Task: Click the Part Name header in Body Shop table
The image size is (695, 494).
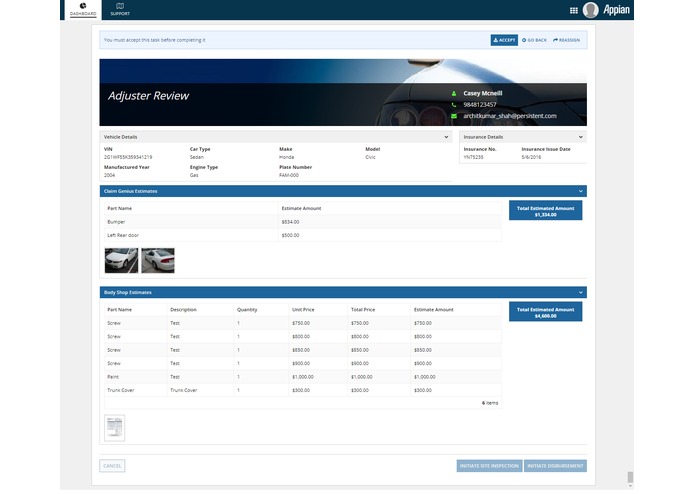Action: coord(120,309)
